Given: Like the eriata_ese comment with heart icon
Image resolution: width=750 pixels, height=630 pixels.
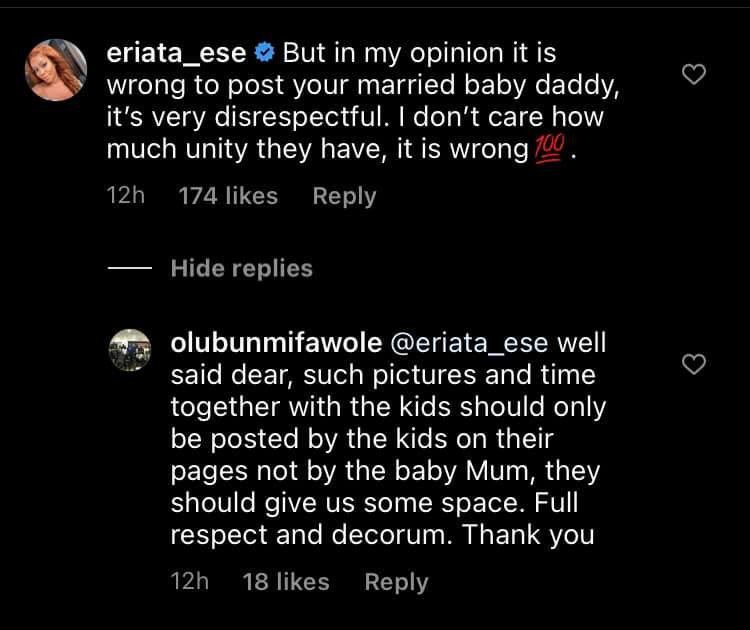Looking at the screenshot, I should (x=693, y=74).
